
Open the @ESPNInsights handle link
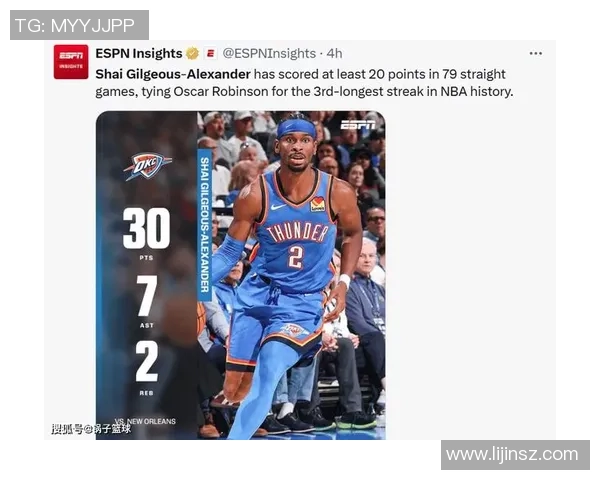coord(269,53)
